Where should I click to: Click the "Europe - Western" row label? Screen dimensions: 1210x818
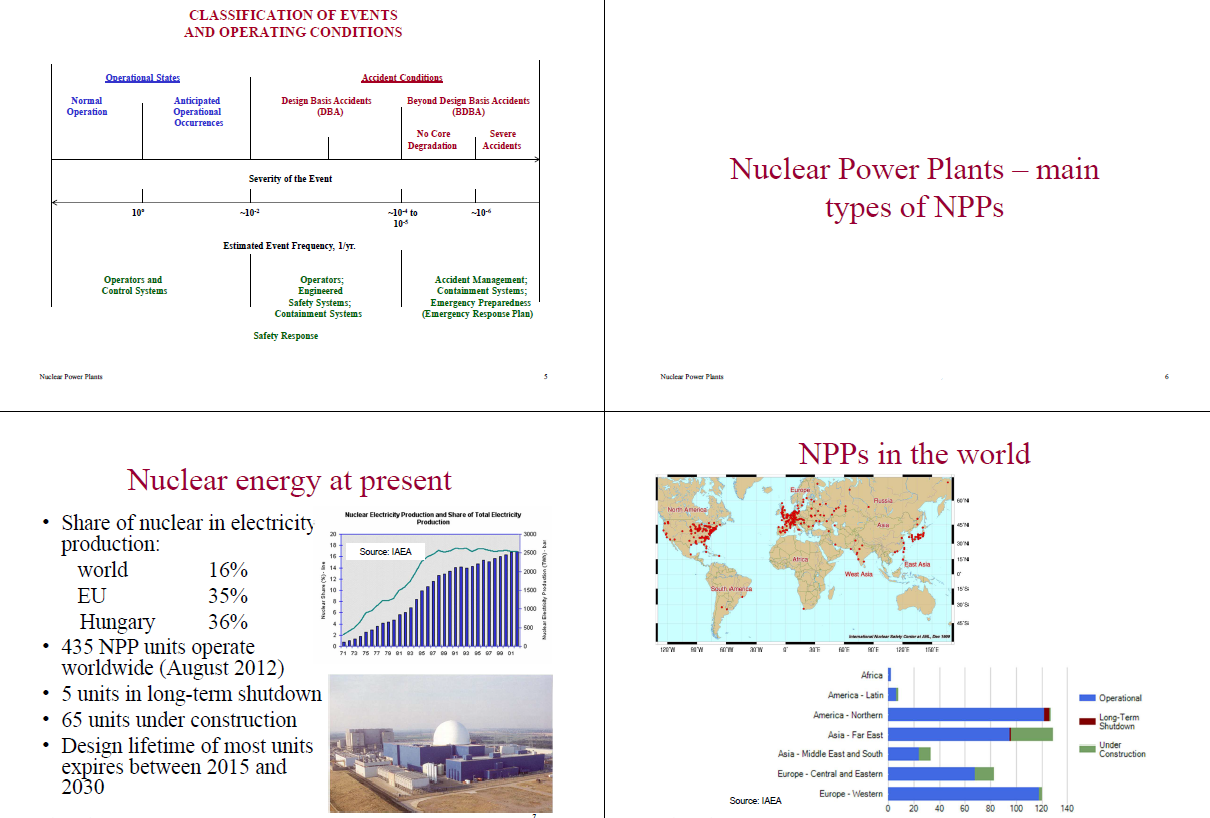point(851,793)
